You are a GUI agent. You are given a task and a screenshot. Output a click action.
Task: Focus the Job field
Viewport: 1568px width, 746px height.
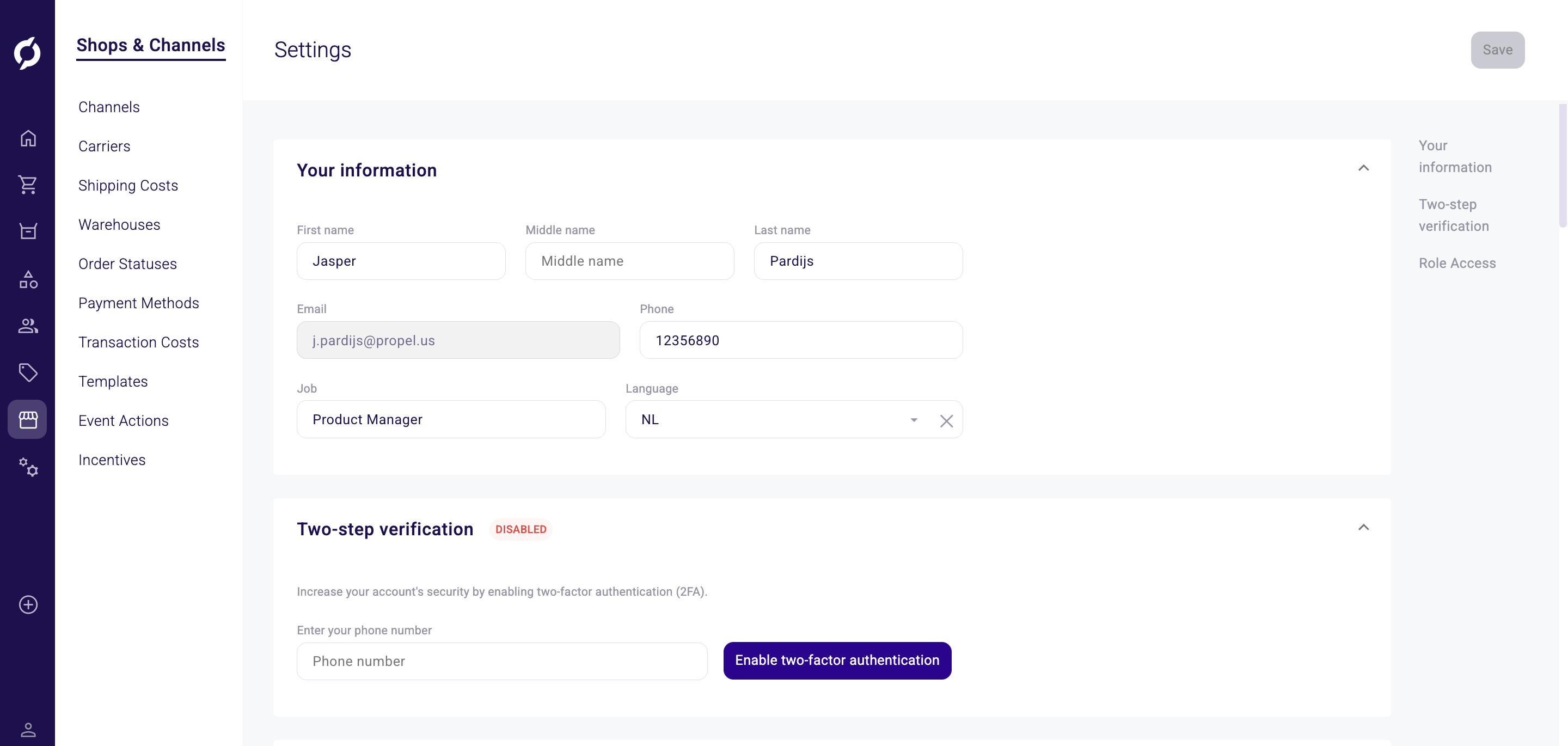(451, 420)
